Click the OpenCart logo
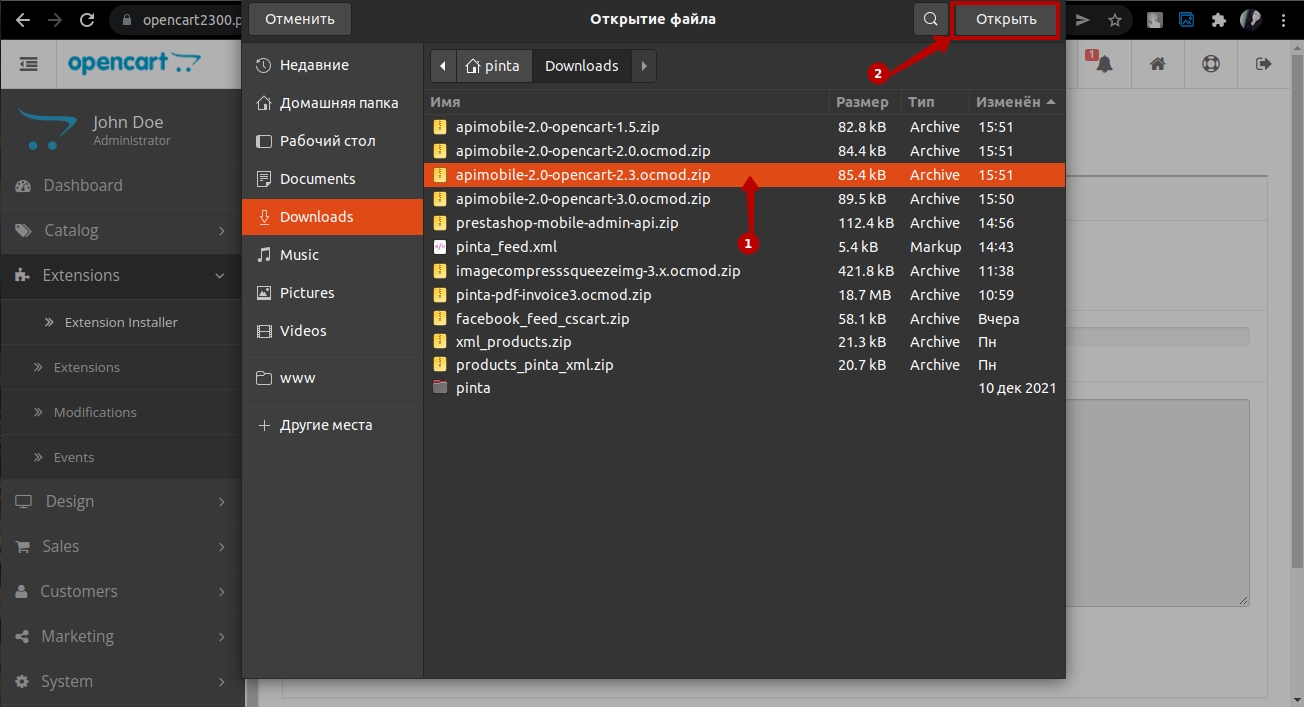The image size is (1304, 707). pyautogui.click(x=135, y=64)
